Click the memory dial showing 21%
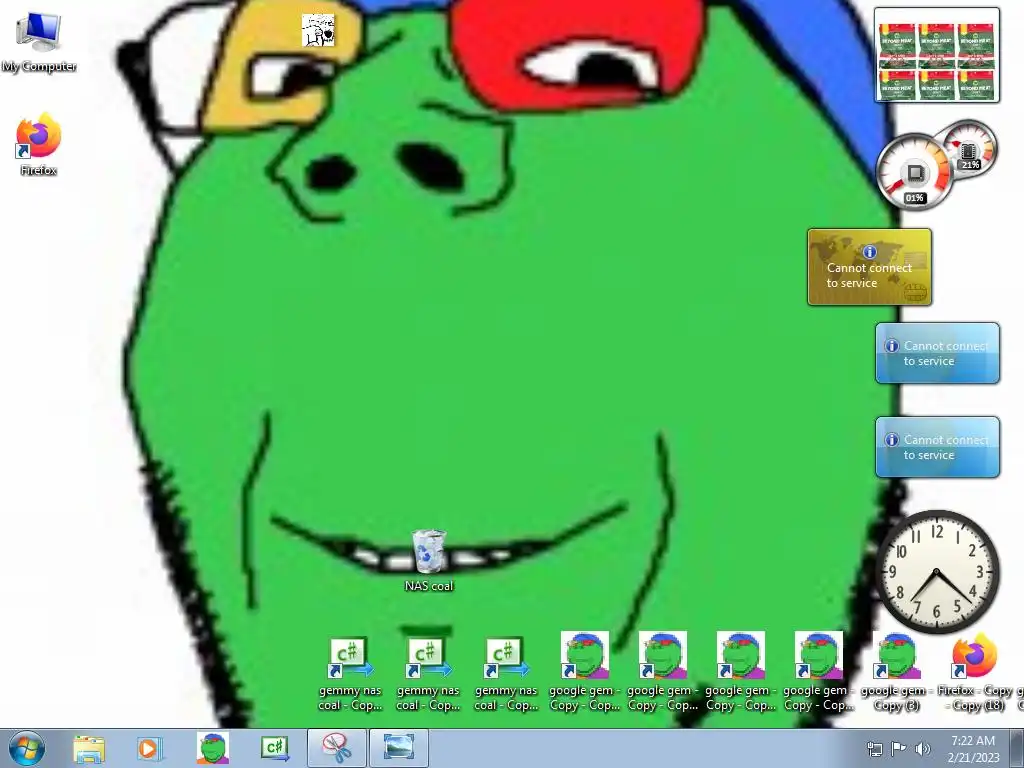 [968, 149]
